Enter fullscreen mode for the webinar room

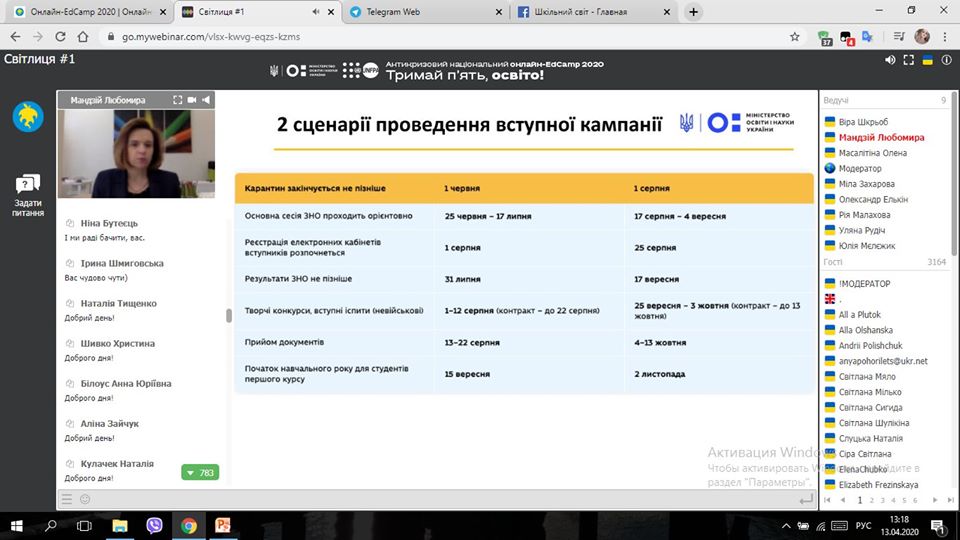[909, 60]
